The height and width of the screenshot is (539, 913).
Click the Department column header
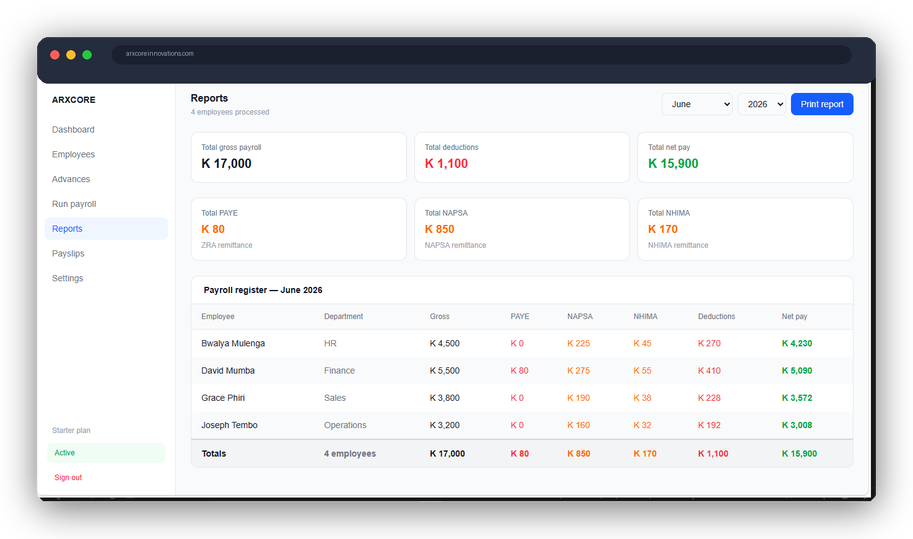click(x=344, y=317)
